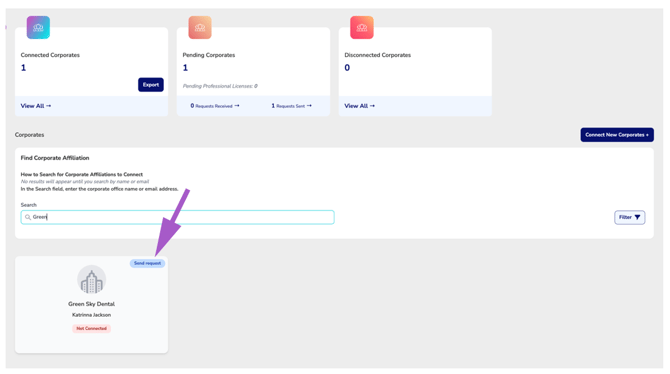Screen dimensions: 670x374
Task: Click the Pending Corporates count 1
Action: pyautogui.click(x=185, y=68)
